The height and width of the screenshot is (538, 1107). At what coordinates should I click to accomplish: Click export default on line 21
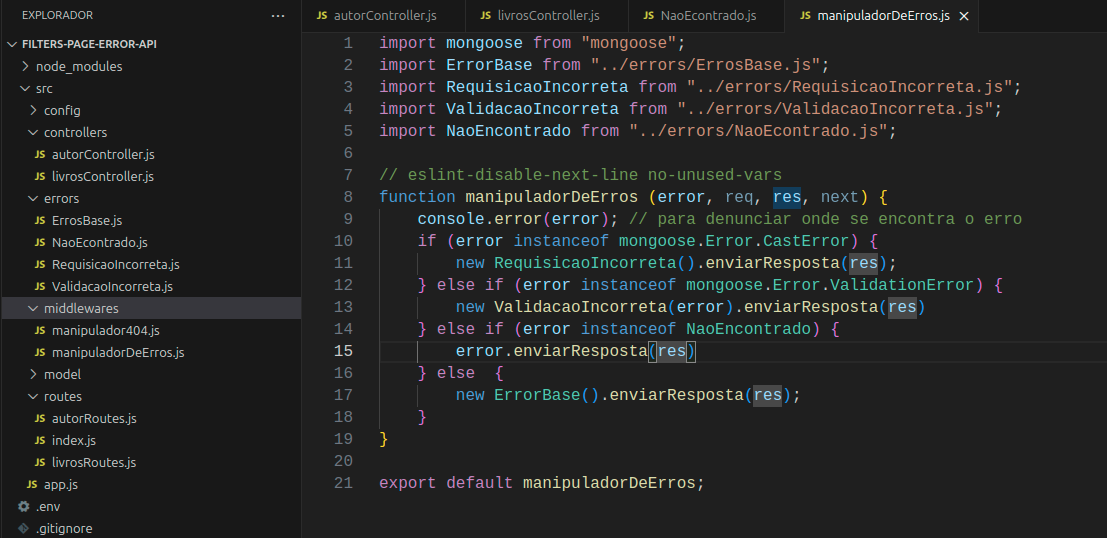click(446, 483)
